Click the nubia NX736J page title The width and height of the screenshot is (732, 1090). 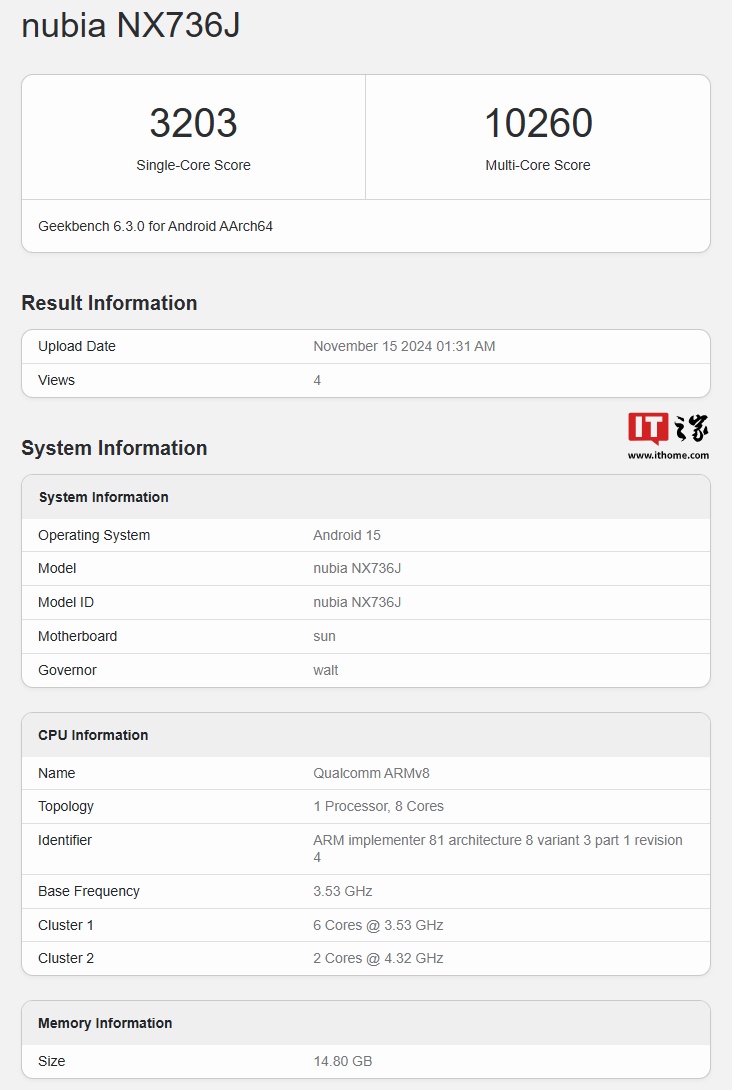click(x=130, y=26)
